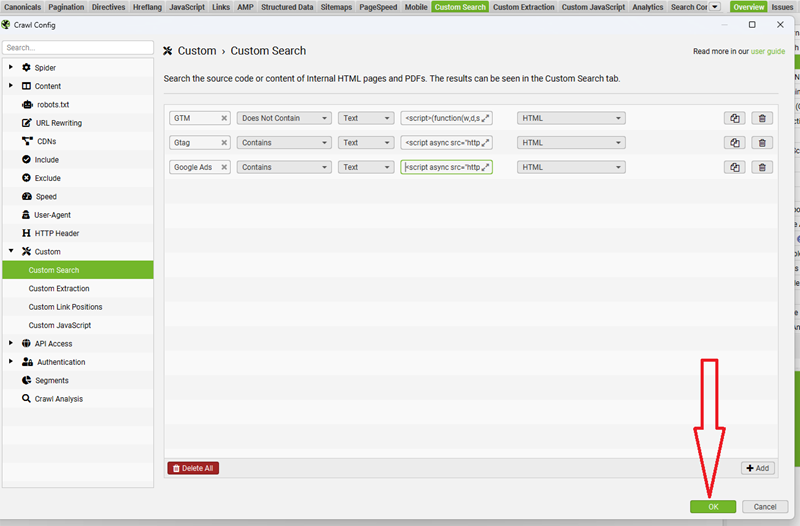
Task: Expand the Google Ads script text editor
Action: tap(485, 167)
